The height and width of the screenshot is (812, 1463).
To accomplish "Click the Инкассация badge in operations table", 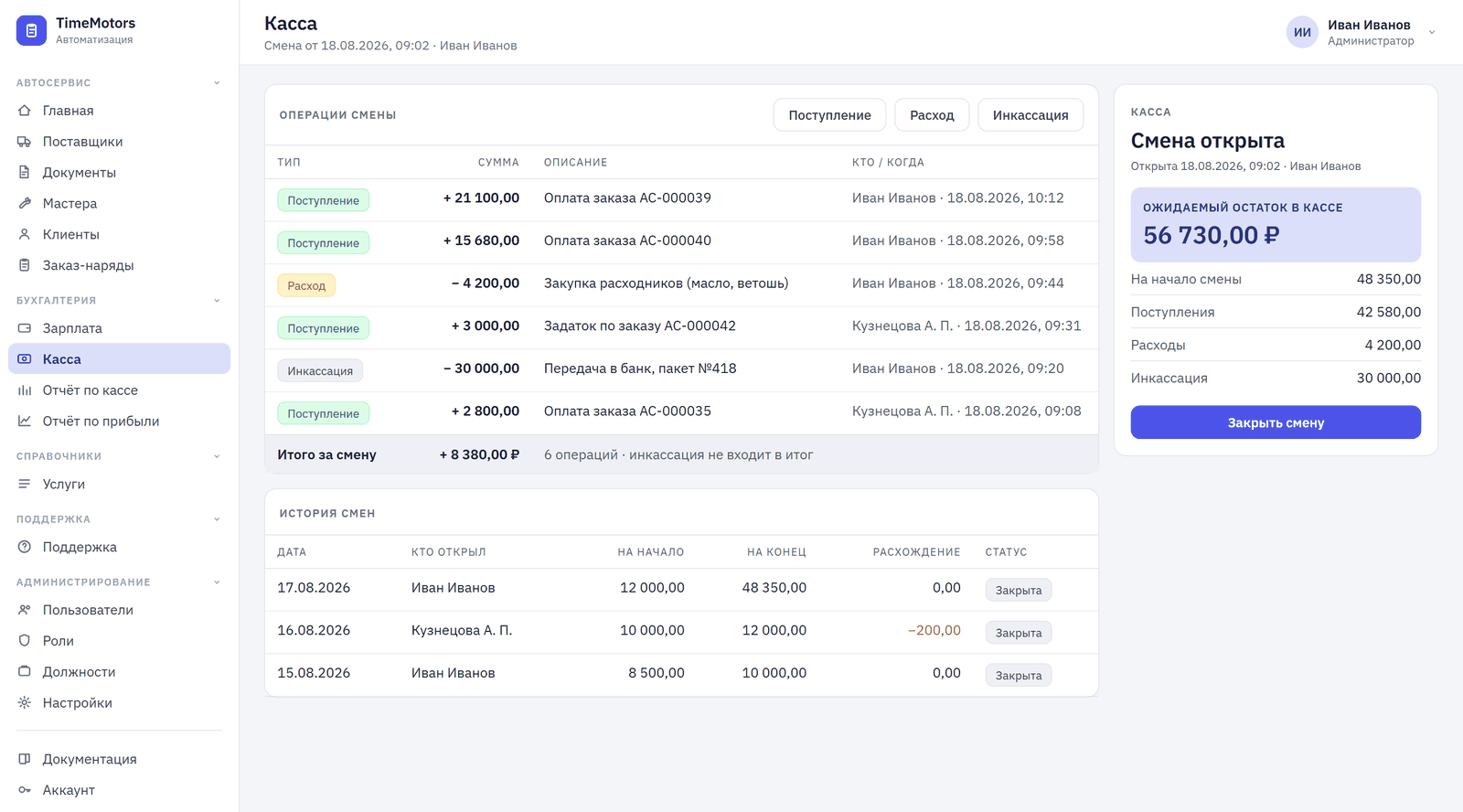I will click(x=320, y=371).
